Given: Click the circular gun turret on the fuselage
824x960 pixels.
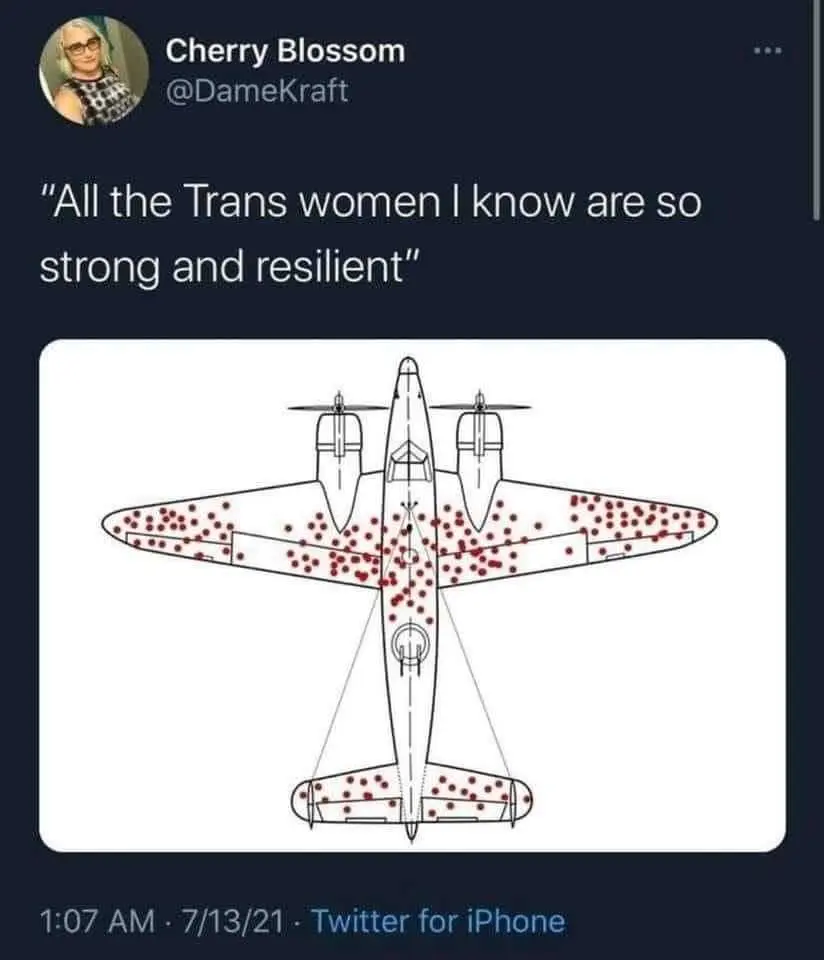Looking at the screenshot, I should click(410, 640).
